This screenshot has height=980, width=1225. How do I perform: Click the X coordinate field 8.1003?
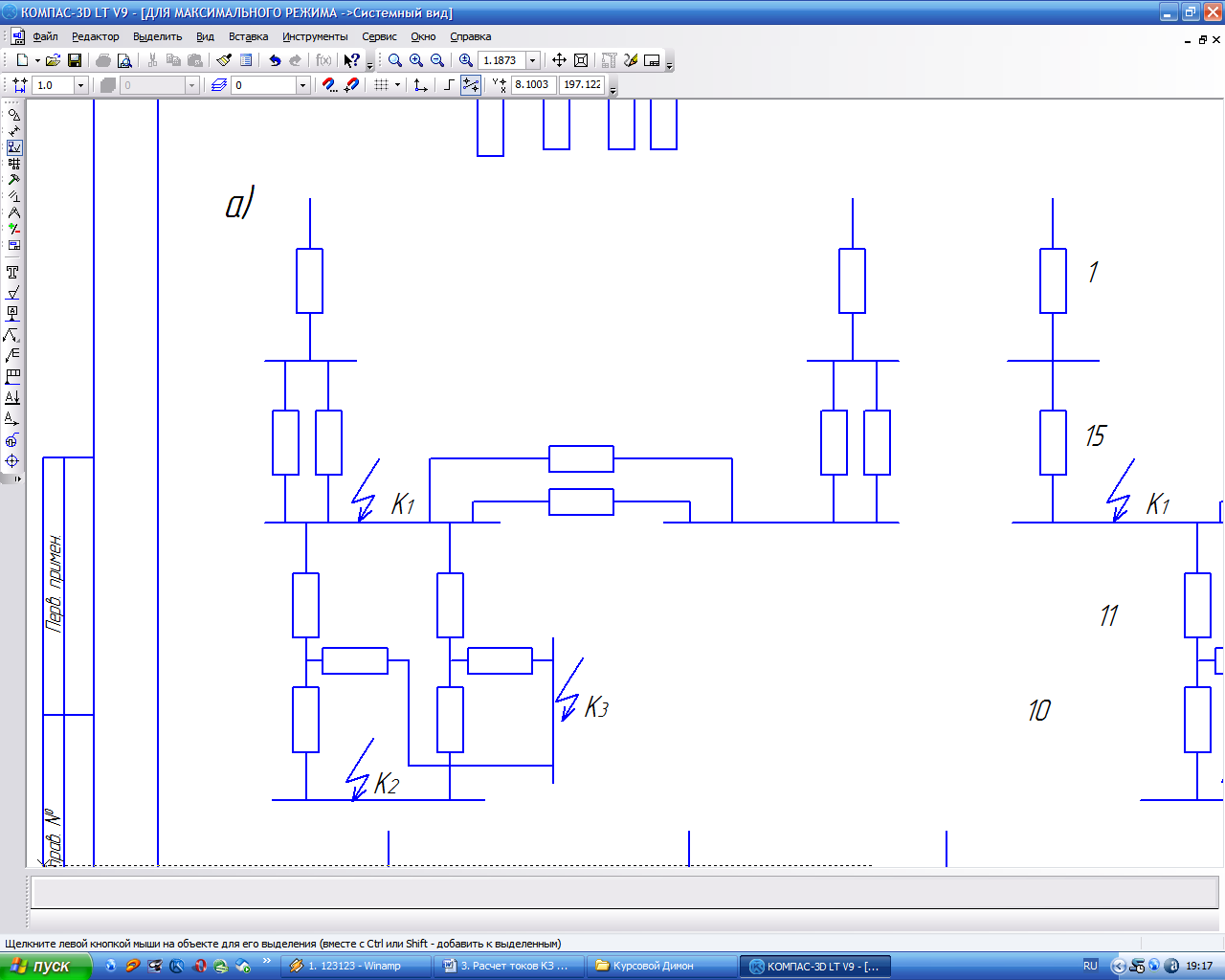[x=533, y=84]
